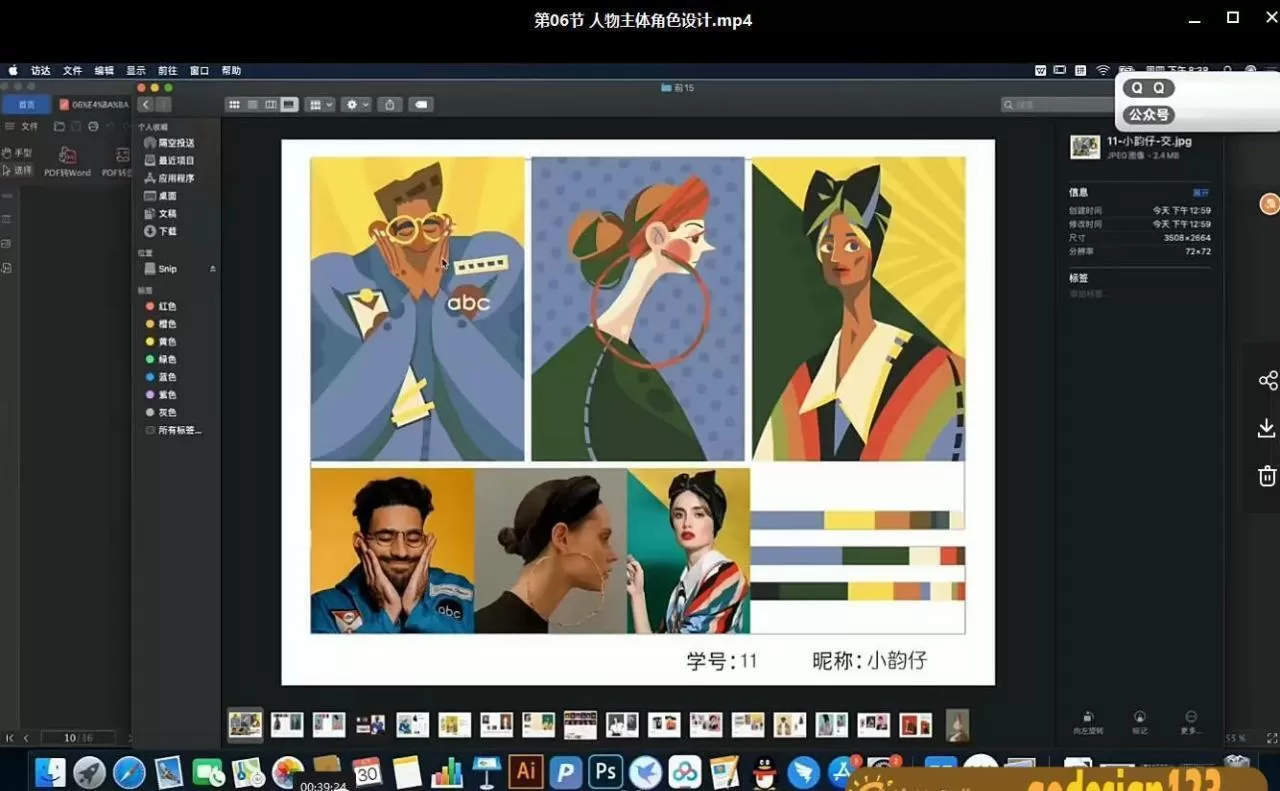This screenshot has width=1280, height=791.
Task: Open the Share button in the preview sidebar
Action: pyautogui.click(x=1267, y=380)
